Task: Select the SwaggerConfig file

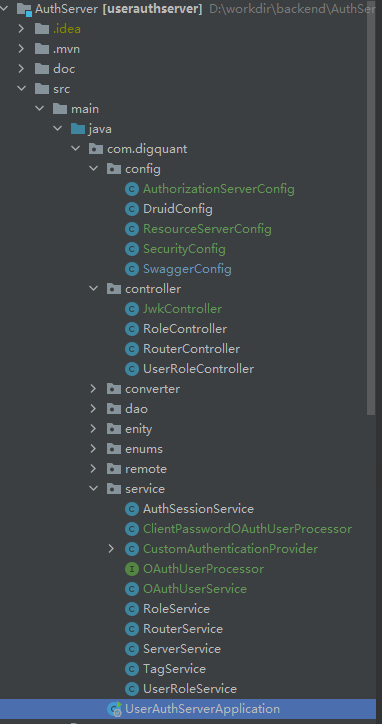Action: 187,269
